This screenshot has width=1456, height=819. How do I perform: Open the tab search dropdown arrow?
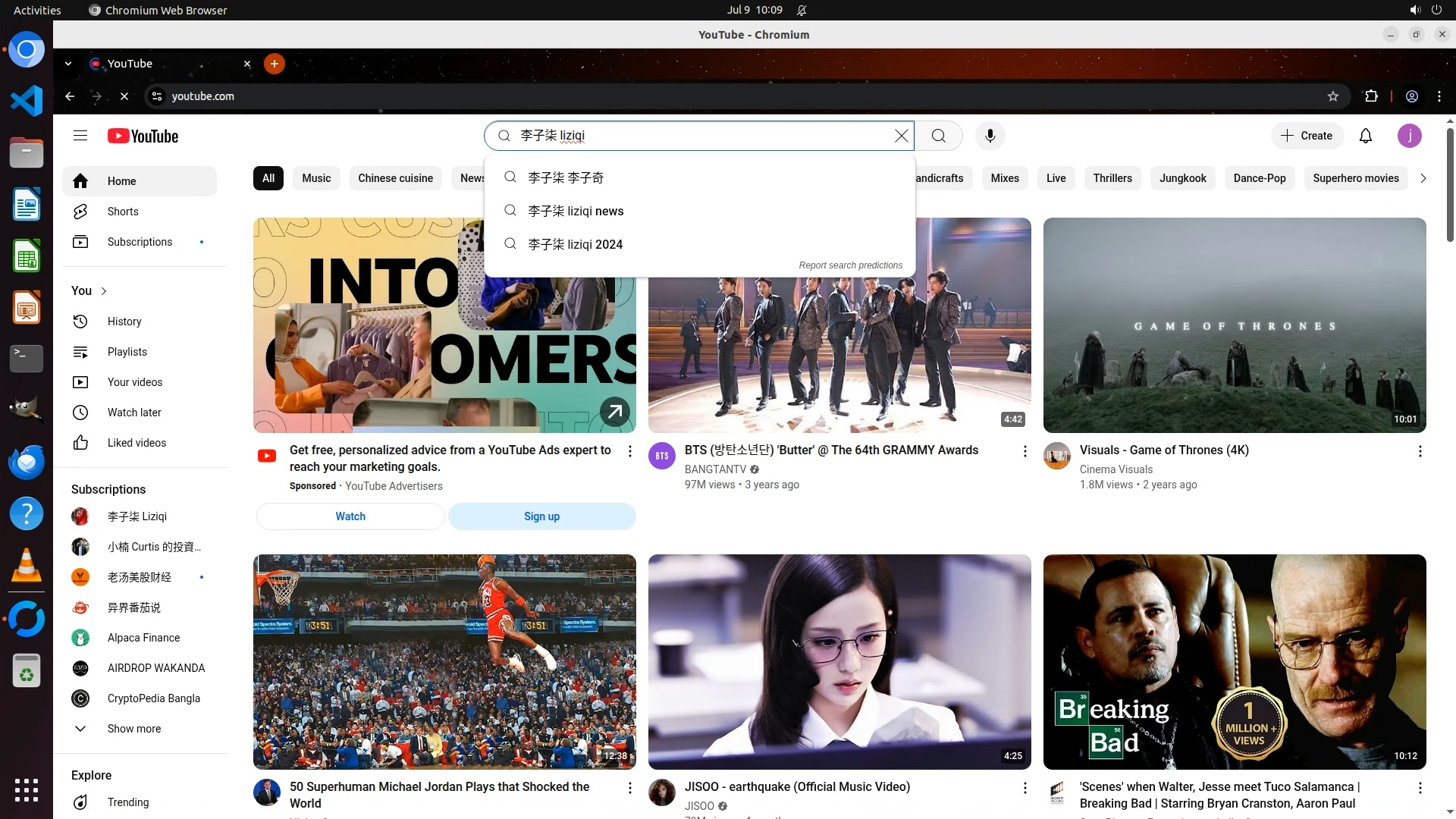coord(68,64)
